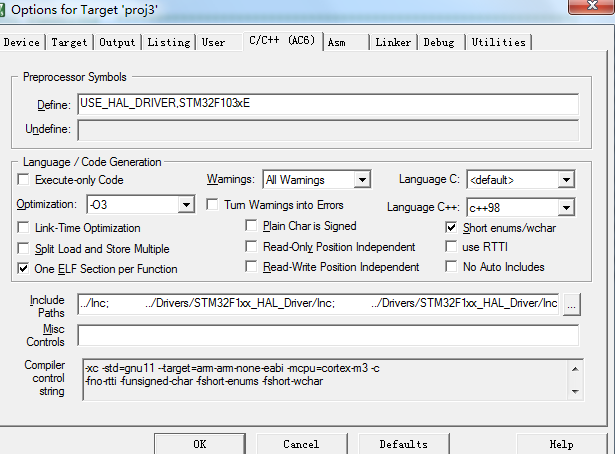Enable Read-Write Position Independent
Screen dimensions: 615x454
[251, 267]
